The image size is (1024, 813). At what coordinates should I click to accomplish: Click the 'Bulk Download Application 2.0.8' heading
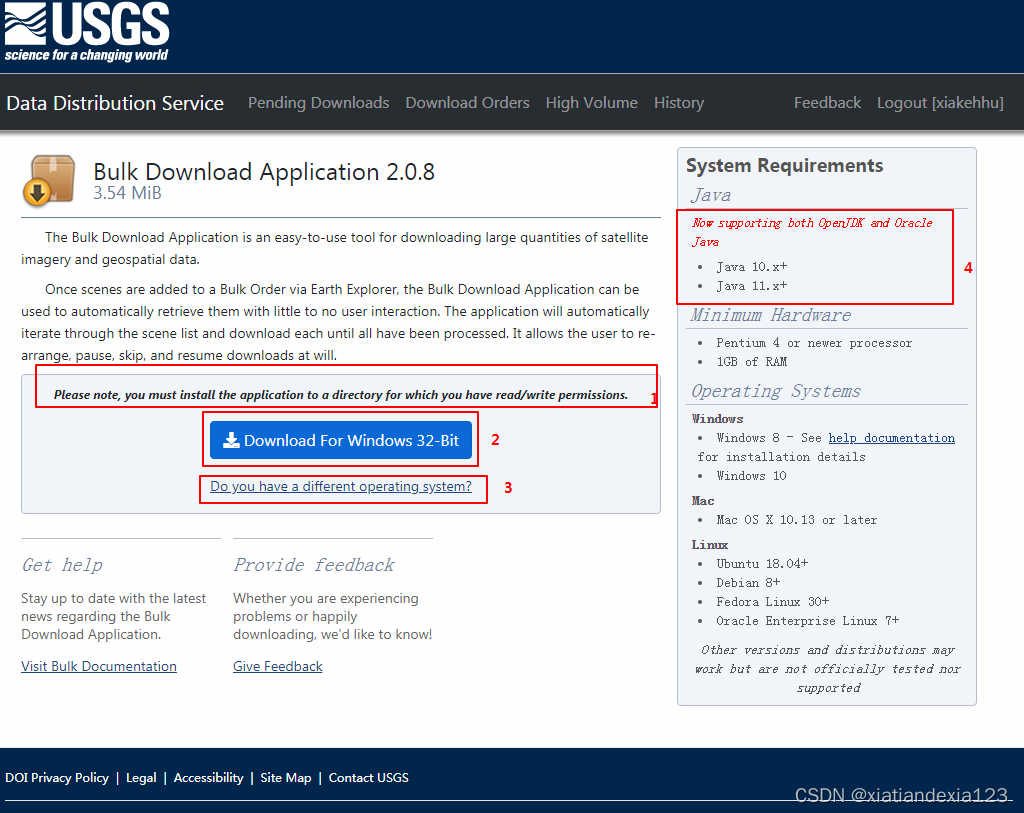pyautogui.click(x=264, y=172)
